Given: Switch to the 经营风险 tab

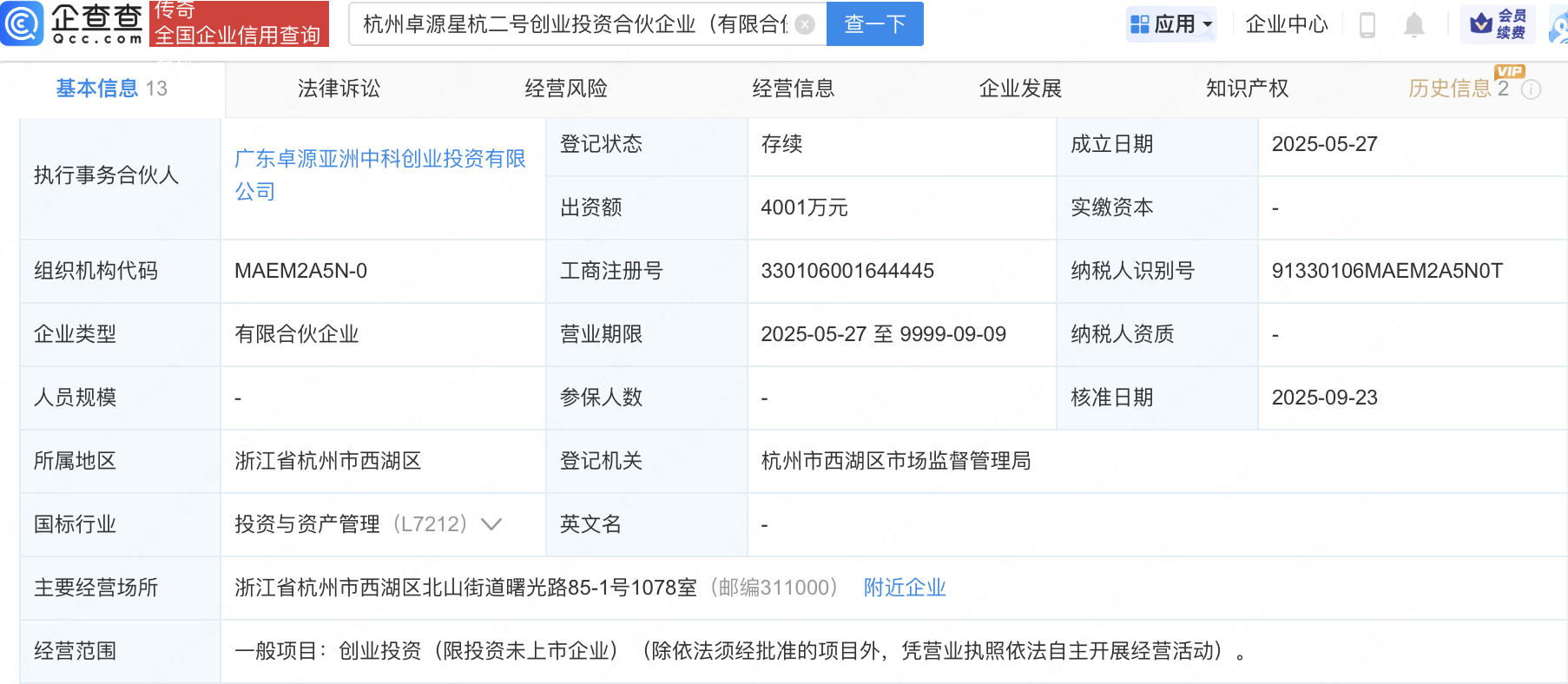Looking at the screenshot, I should click(566, 89).
